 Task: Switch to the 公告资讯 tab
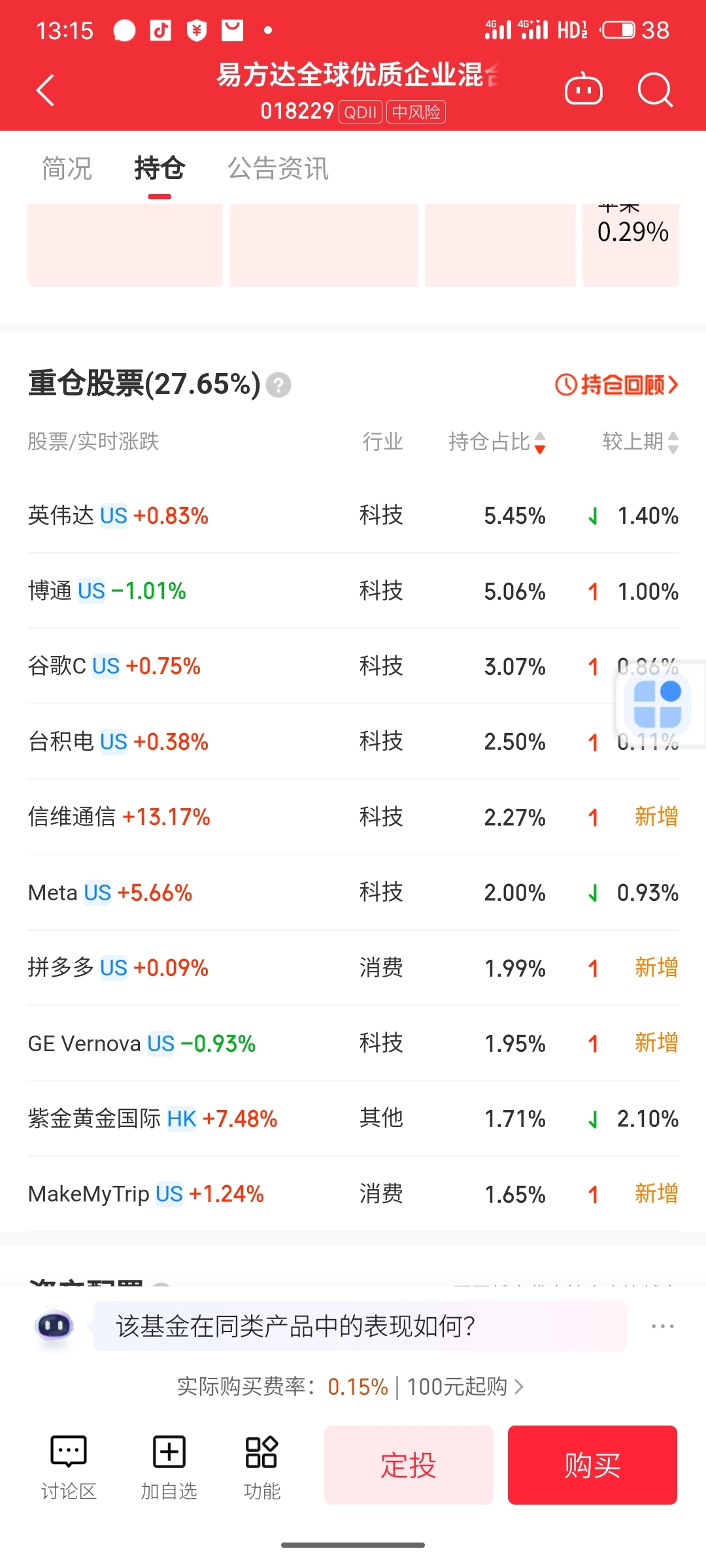coord(278,169)
